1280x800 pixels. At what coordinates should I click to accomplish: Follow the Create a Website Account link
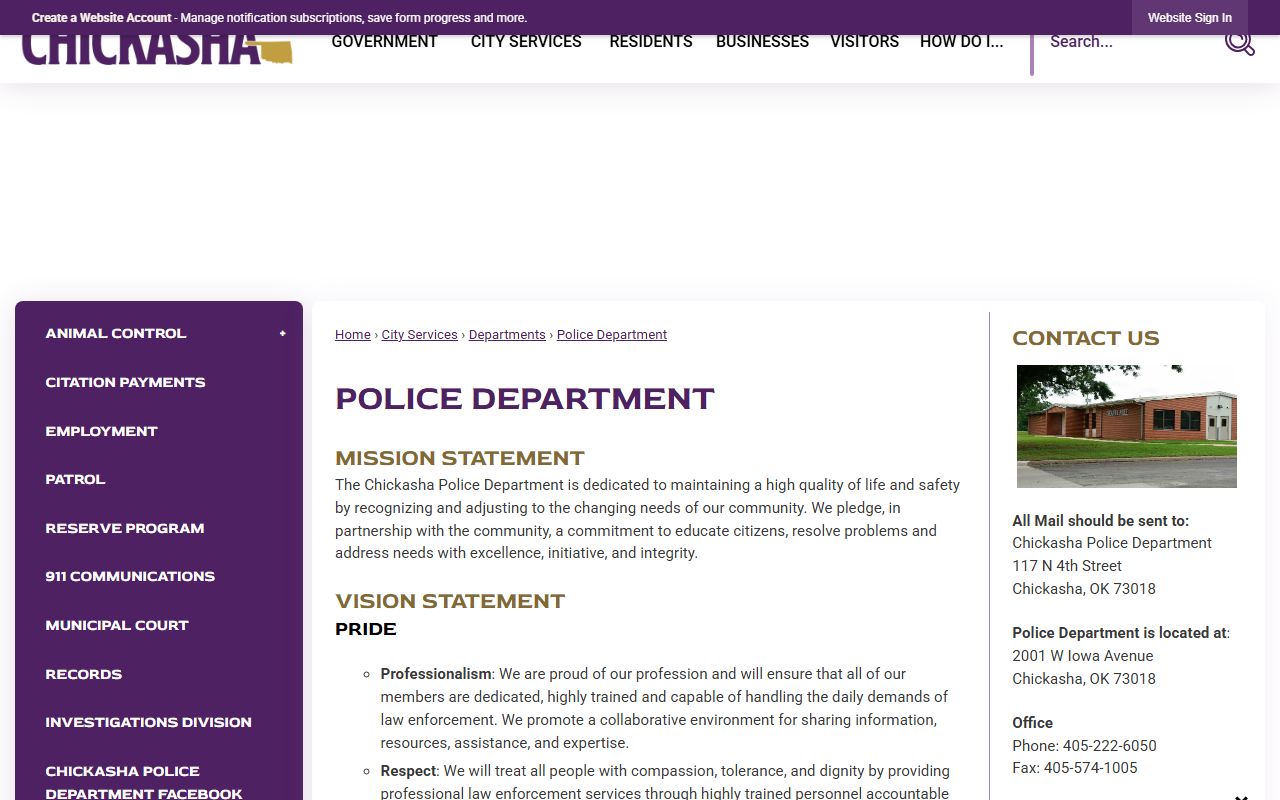[102, 18]
